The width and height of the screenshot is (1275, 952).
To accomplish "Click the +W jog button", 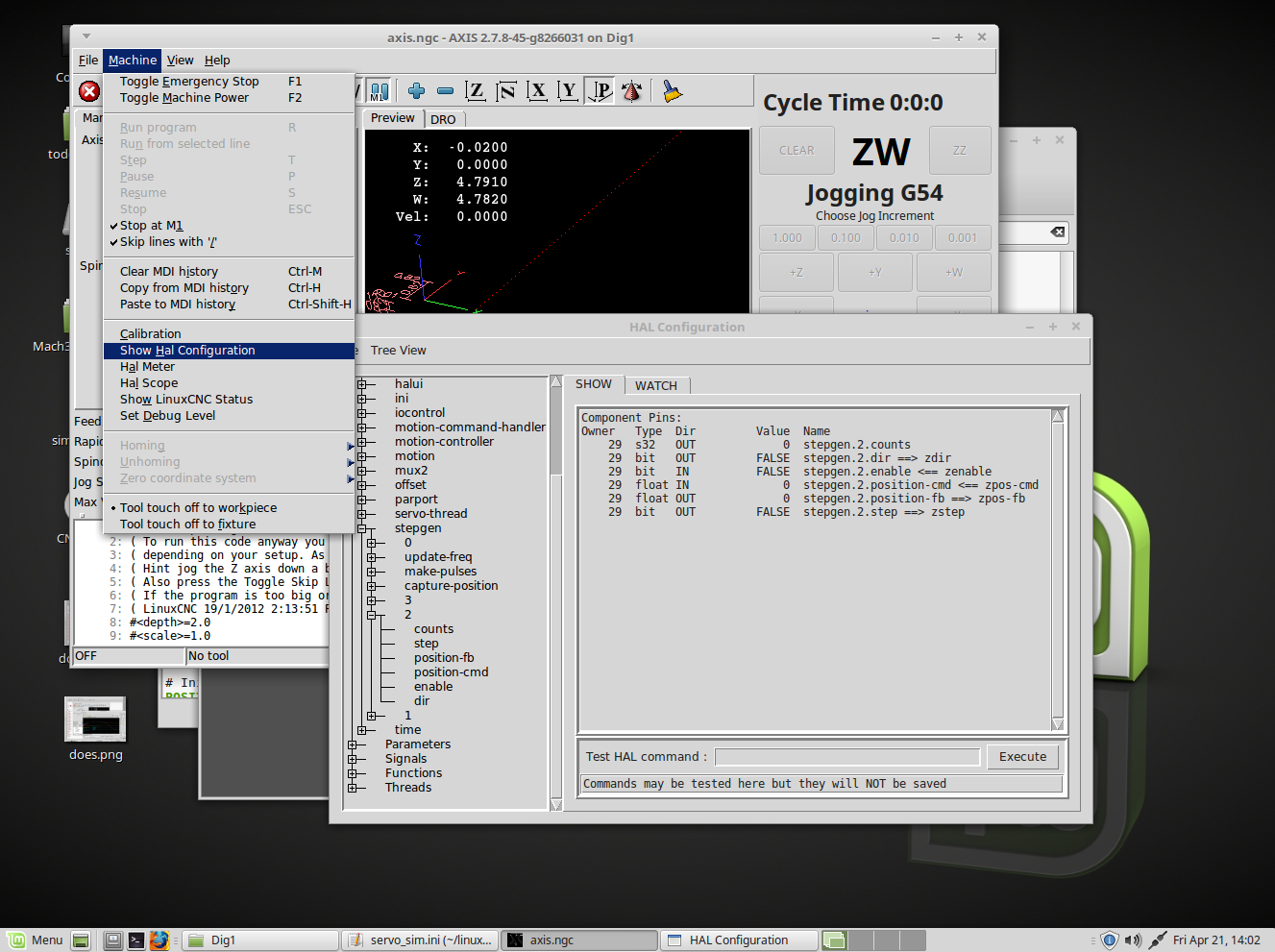I will coord(953,273).
